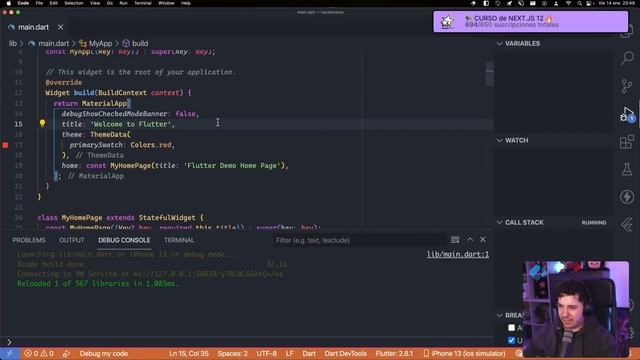Image resolution: width=640 pixels, height=360 pixels.
Task: Click the lightbulb quick-fix on line 15
Action: pos(42,123)
